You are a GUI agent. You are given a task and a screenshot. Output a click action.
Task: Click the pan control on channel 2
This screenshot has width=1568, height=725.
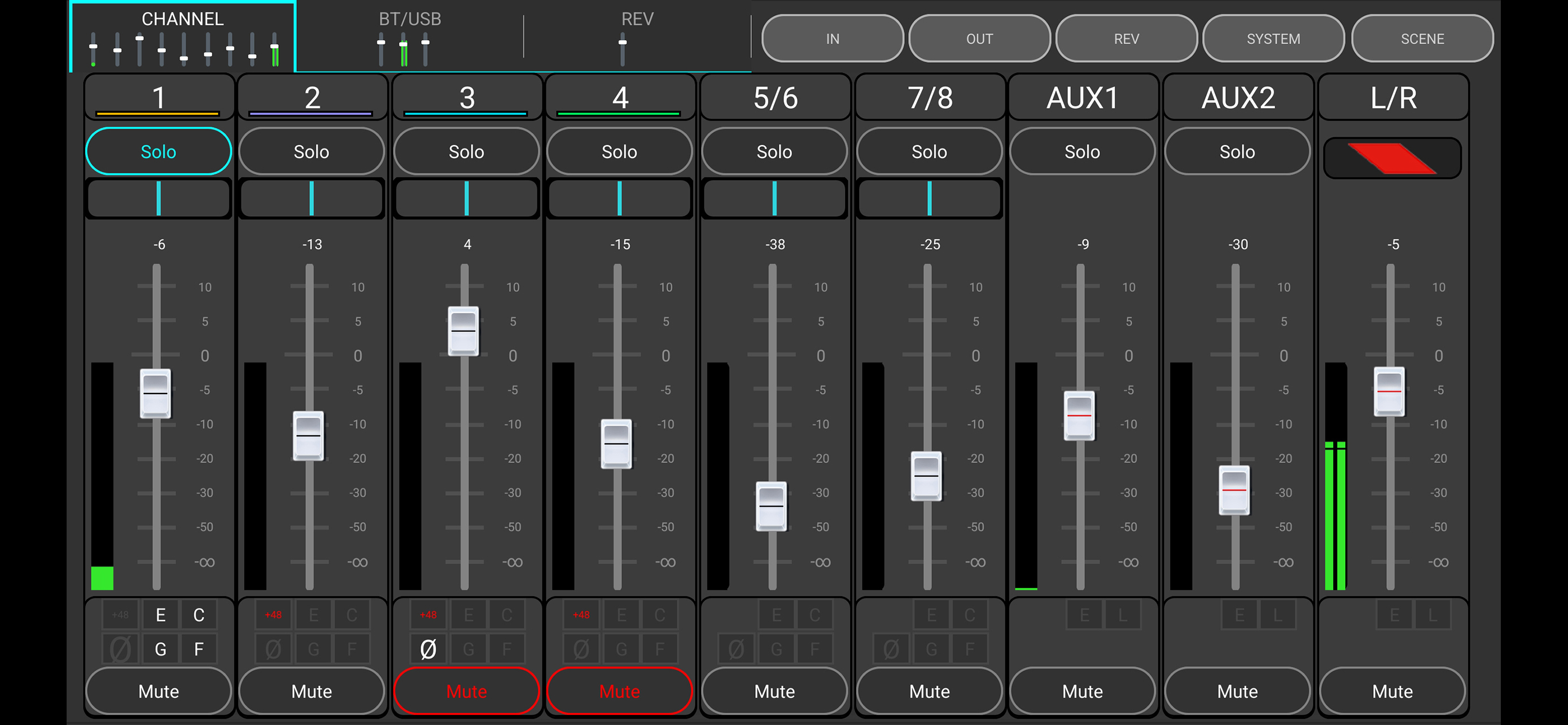[x=312, y=198]
